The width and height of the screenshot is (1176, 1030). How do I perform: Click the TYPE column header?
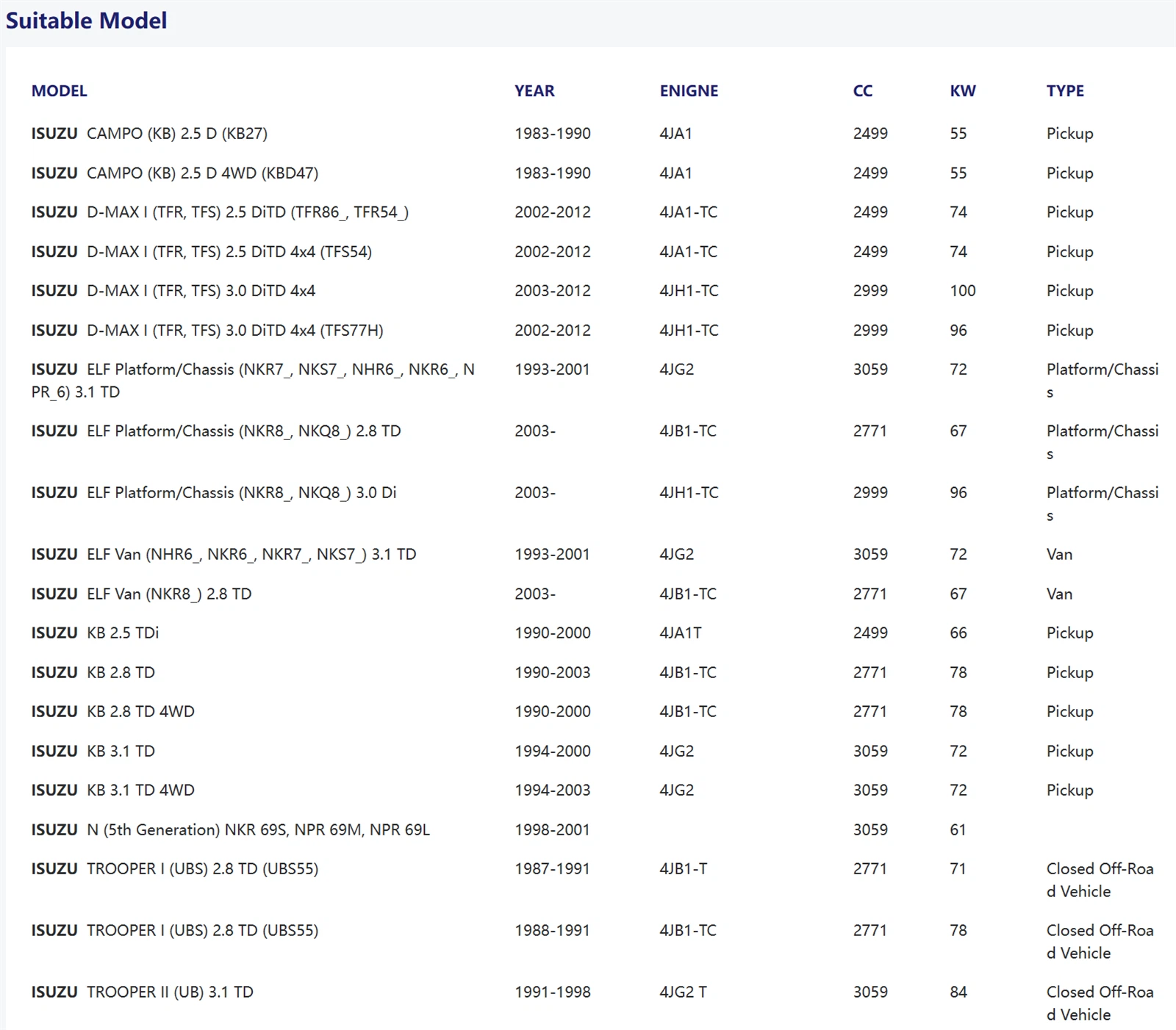pyautogui.click(x=1065, y=91)
